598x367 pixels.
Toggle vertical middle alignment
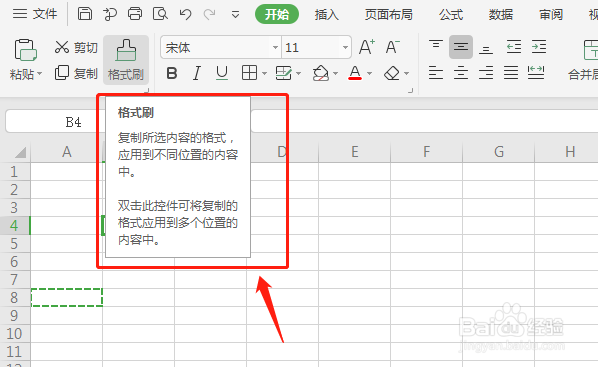coord(461,47)
